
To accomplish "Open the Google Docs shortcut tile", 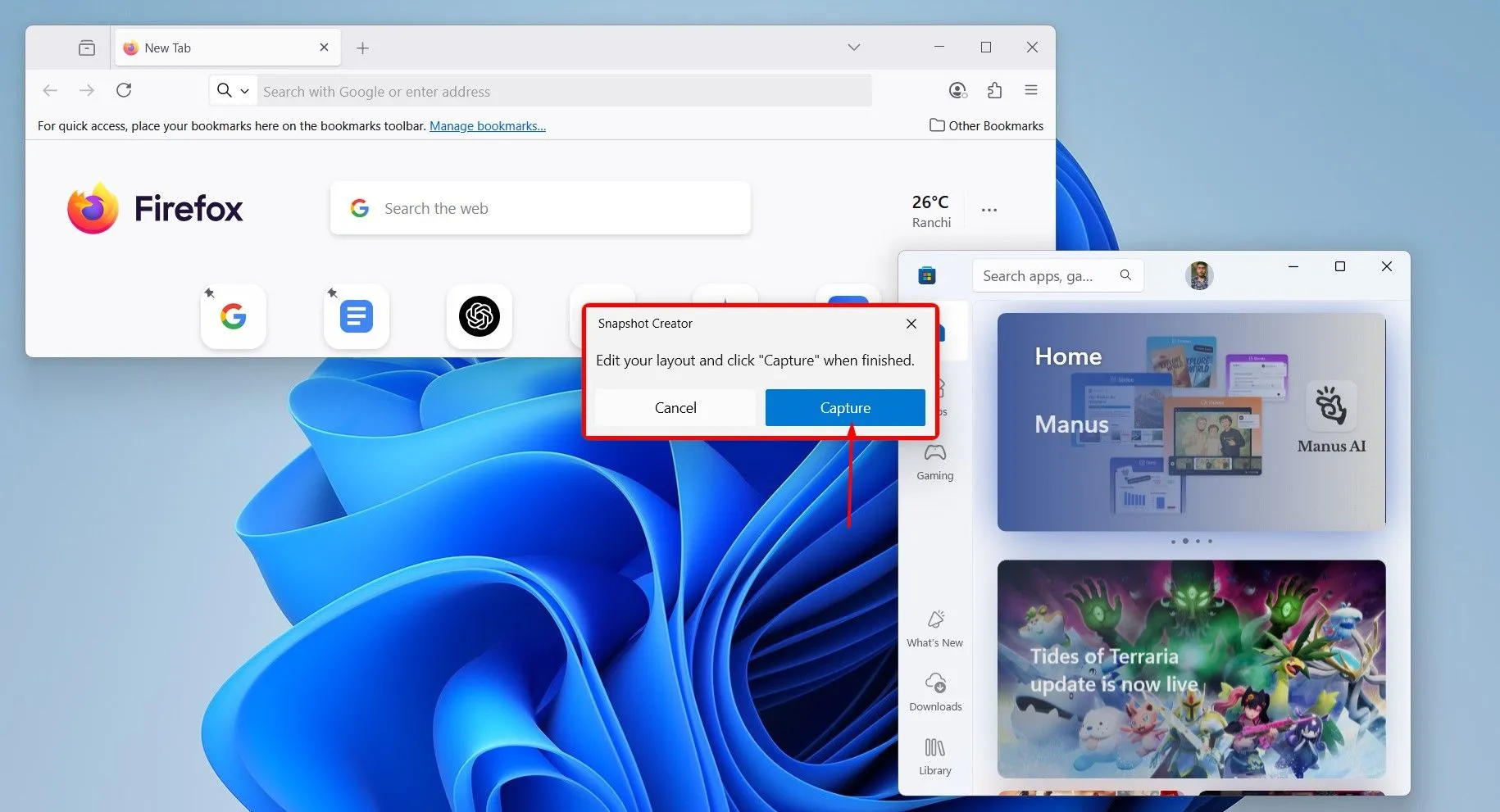I will tap(357, 317).
